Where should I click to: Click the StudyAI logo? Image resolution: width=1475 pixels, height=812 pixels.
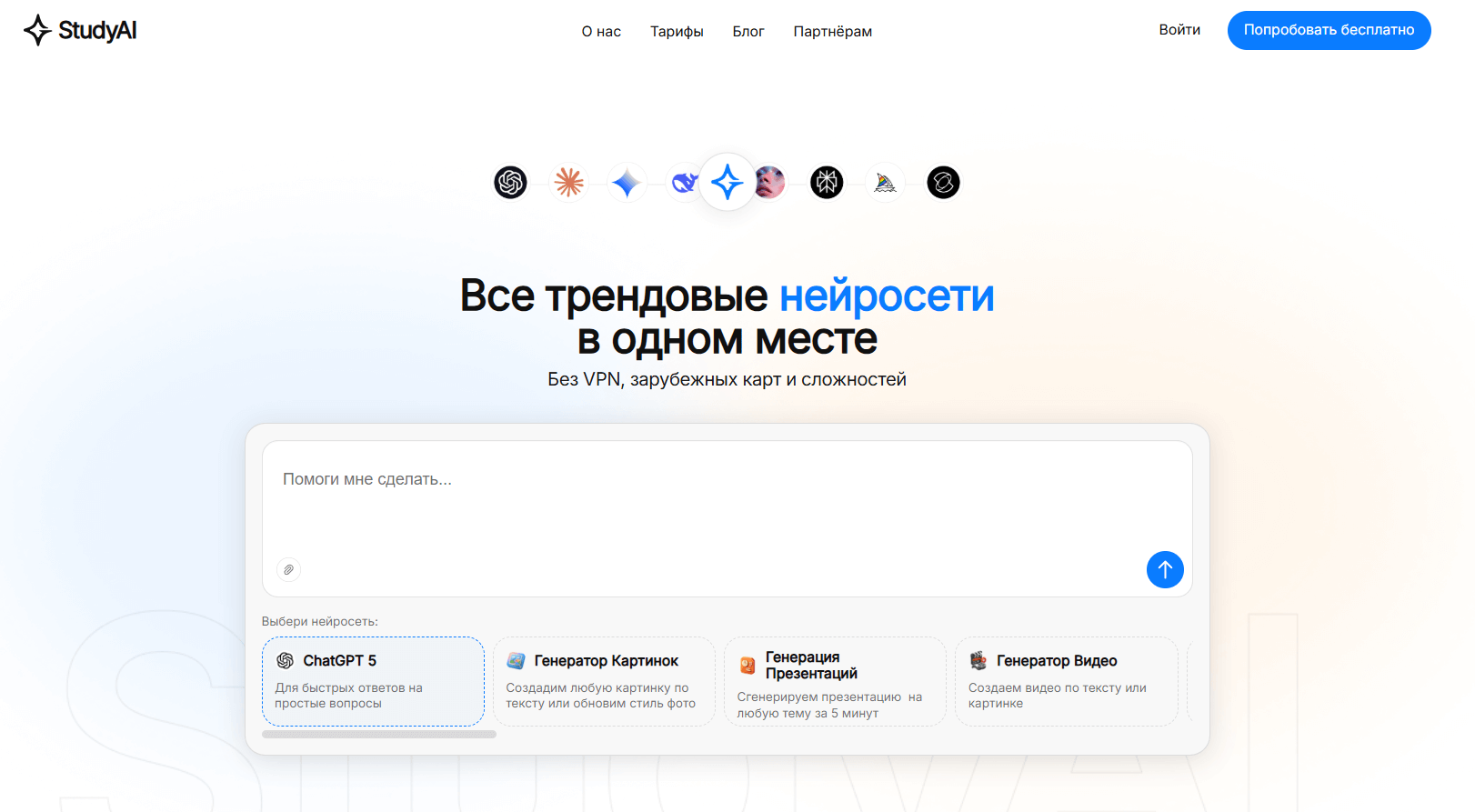80,30
